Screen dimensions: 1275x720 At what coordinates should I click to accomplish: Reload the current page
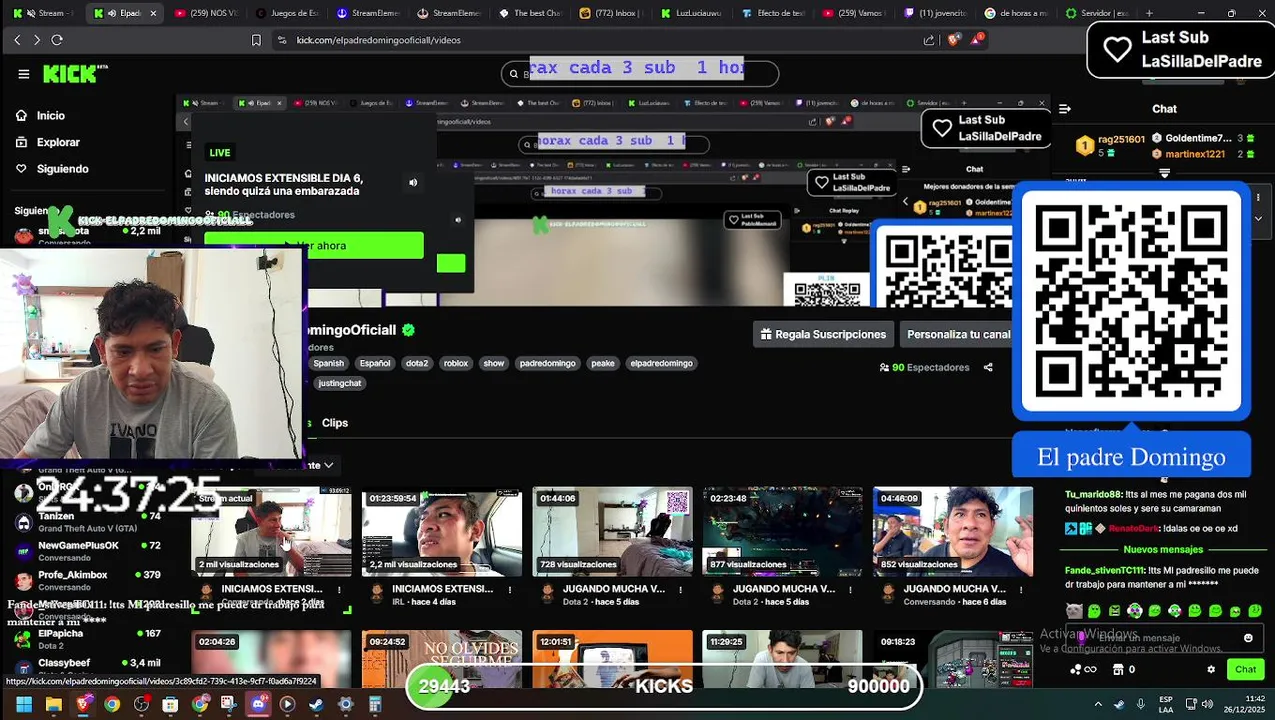[57, 40]
